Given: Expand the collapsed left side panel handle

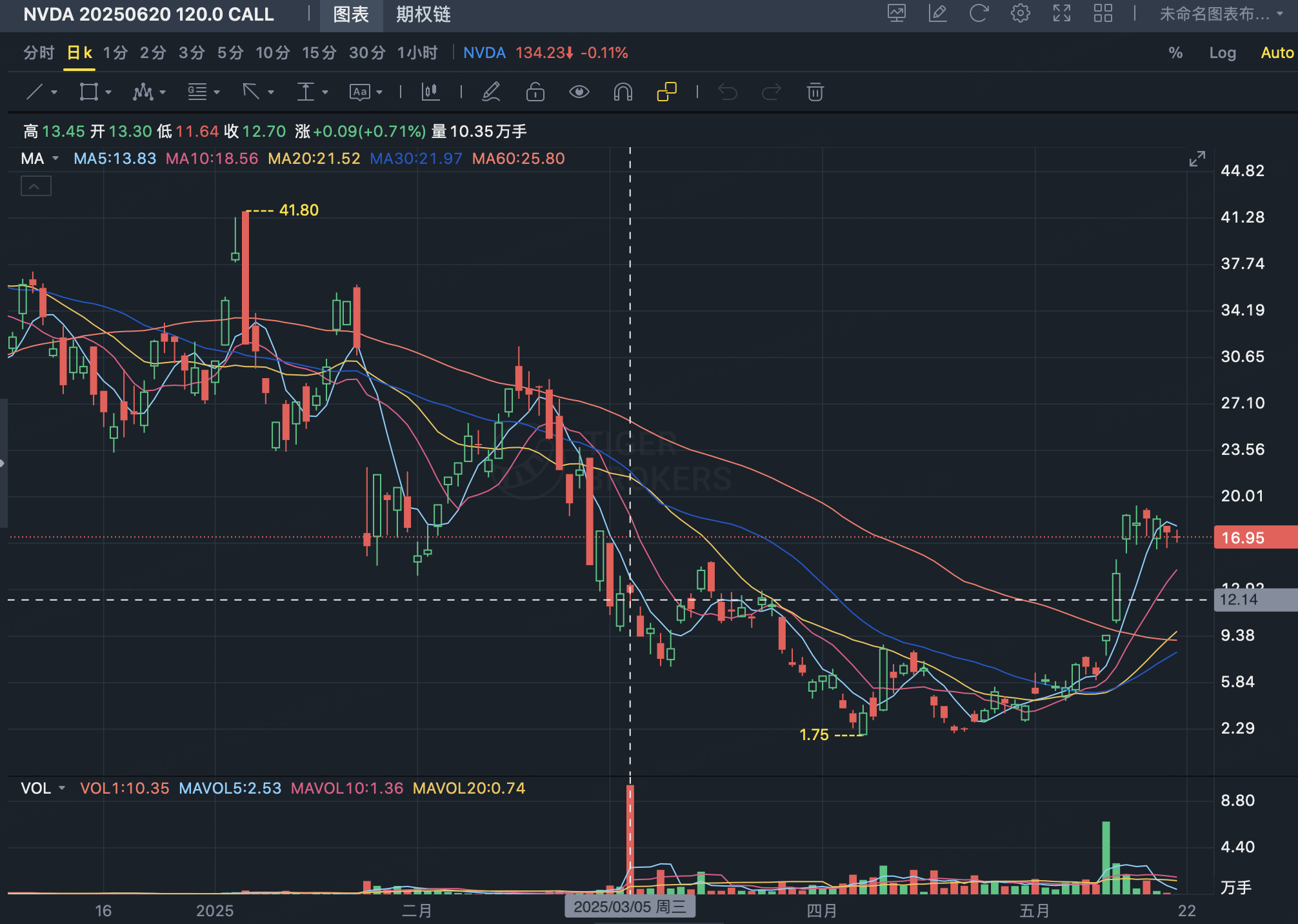Looking at the screenshot, I should (x=3, y=463).
